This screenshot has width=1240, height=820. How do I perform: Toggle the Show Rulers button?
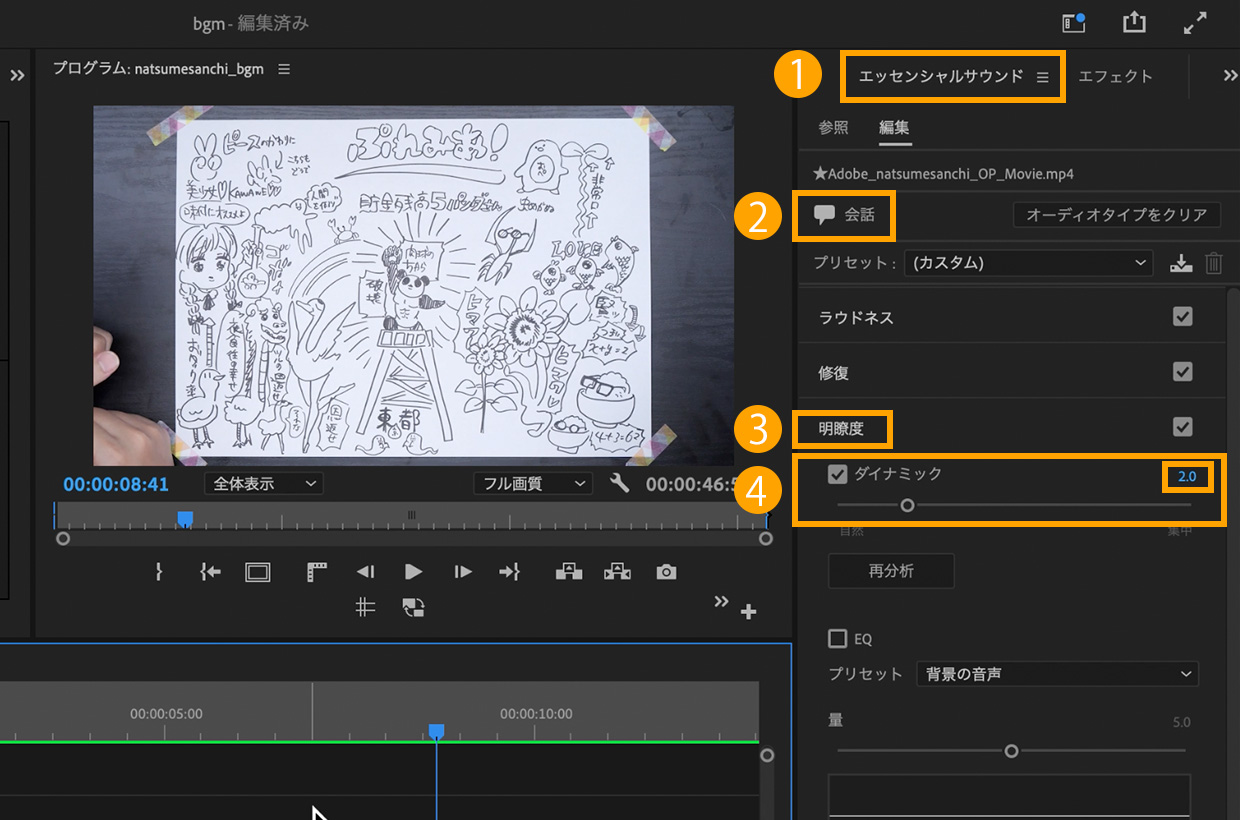317,572
